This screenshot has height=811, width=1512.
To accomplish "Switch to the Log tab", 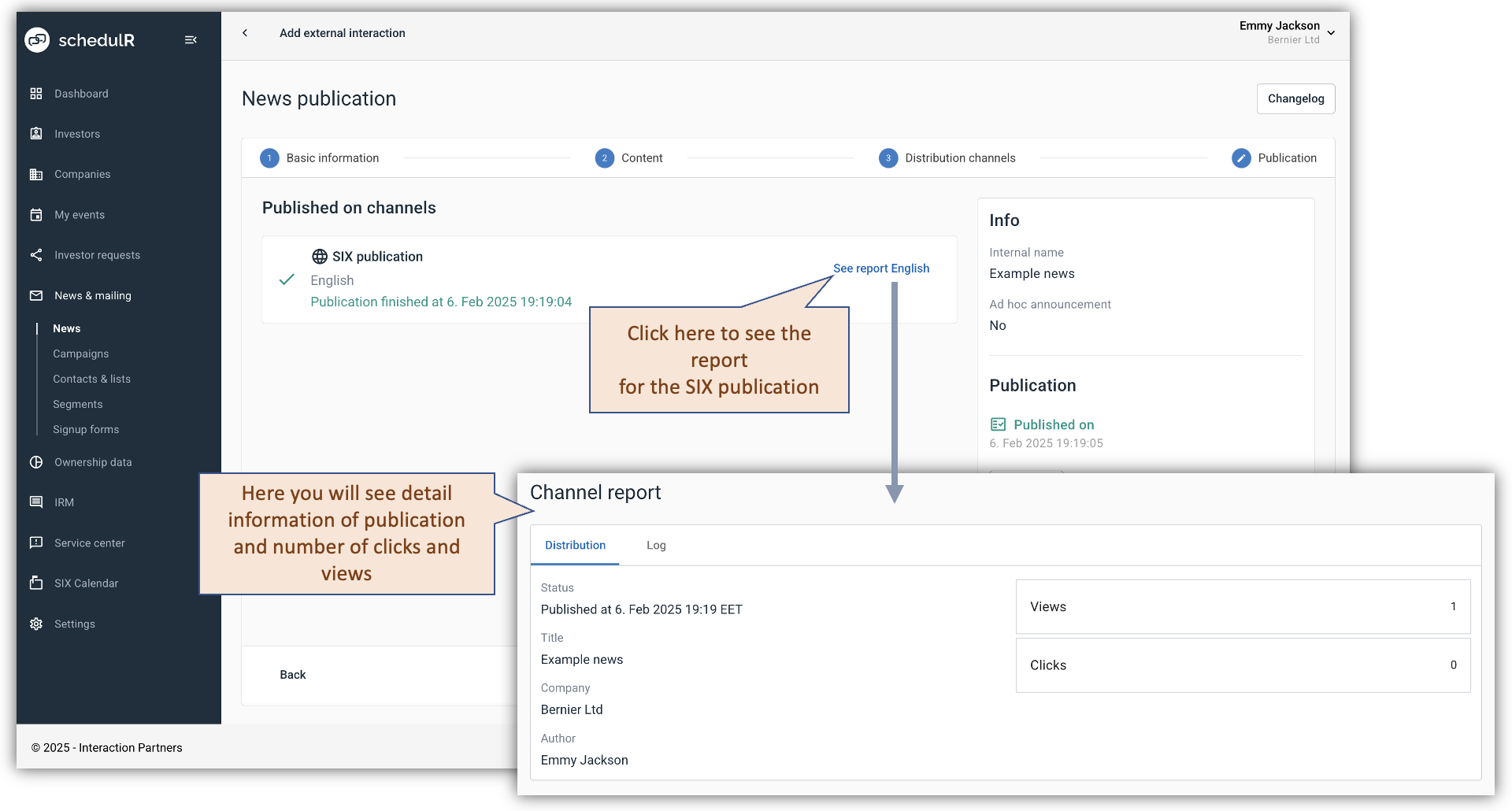I will [656, 545].
